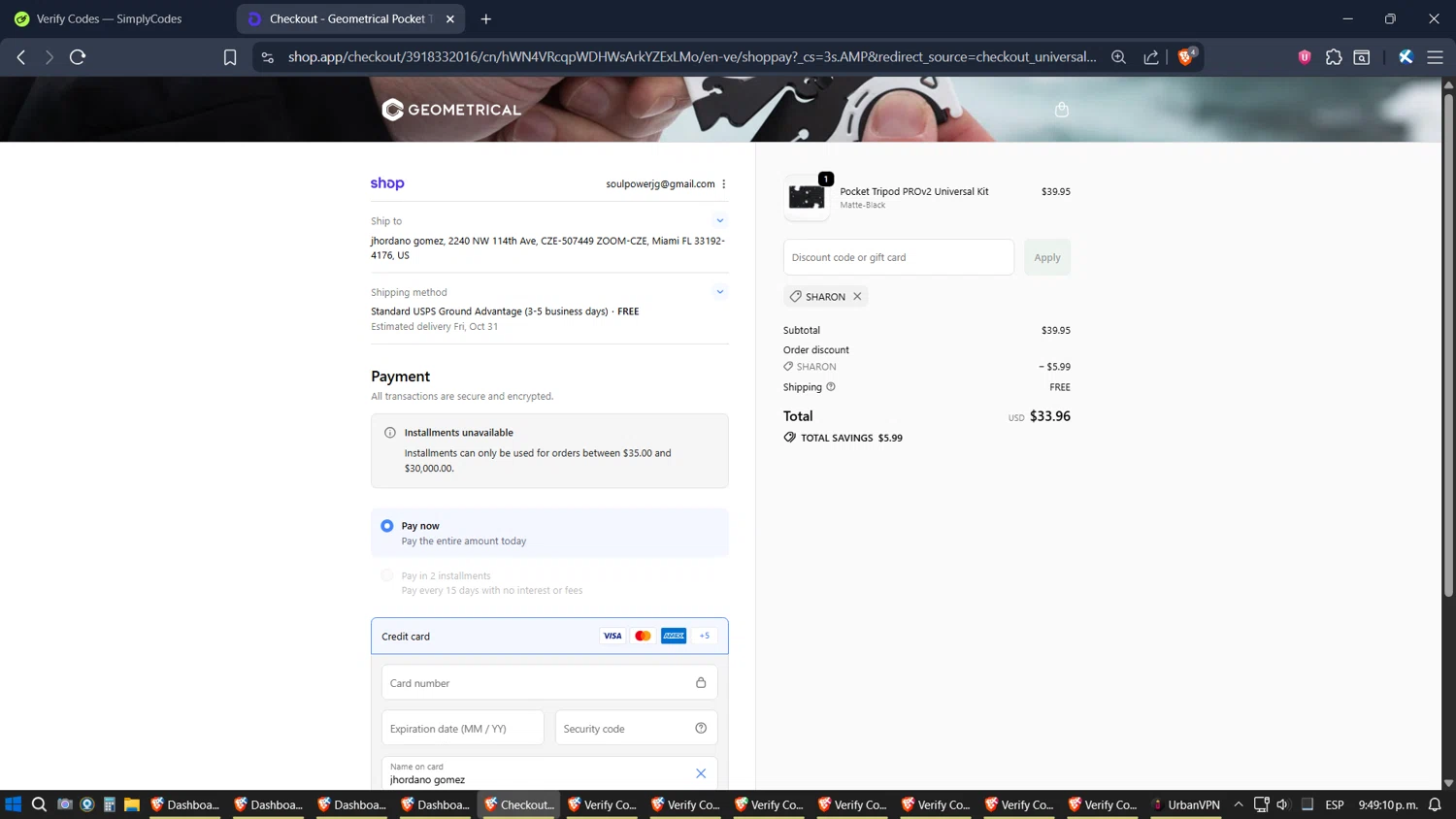Click the TOTAL SAVINGS $5.99 label

[844, 438]
